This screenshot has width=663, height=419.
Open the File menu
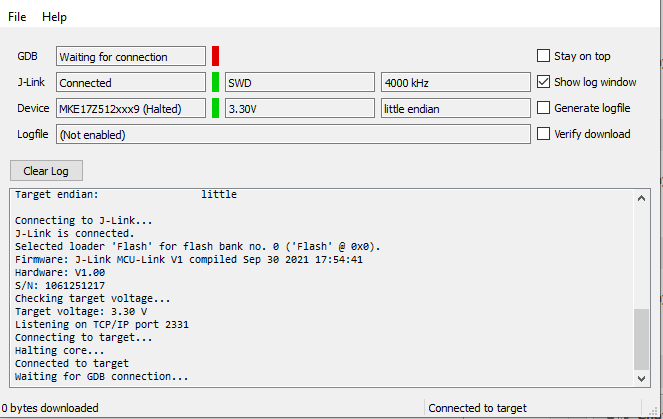pos(17,17)
